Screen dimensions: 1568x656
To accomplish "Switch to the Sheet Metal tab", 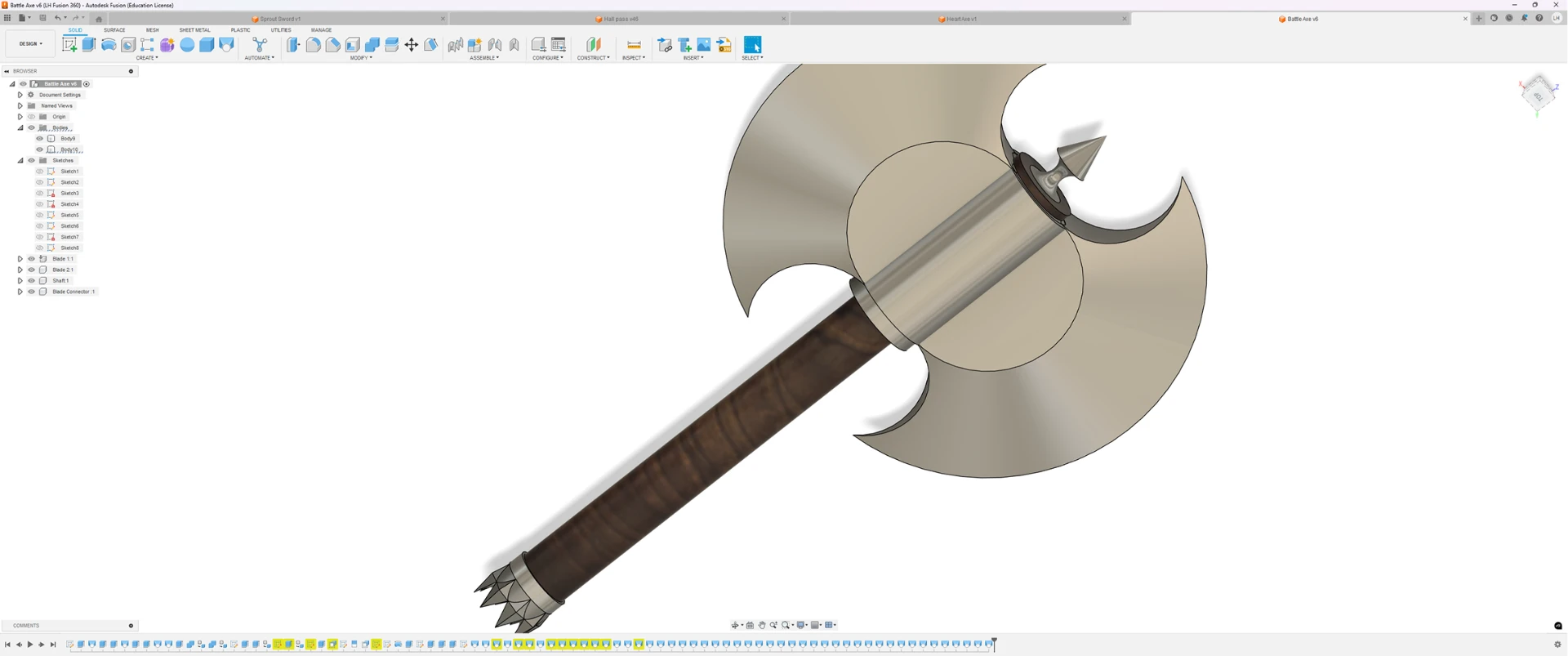I will (x=194, y=30).
